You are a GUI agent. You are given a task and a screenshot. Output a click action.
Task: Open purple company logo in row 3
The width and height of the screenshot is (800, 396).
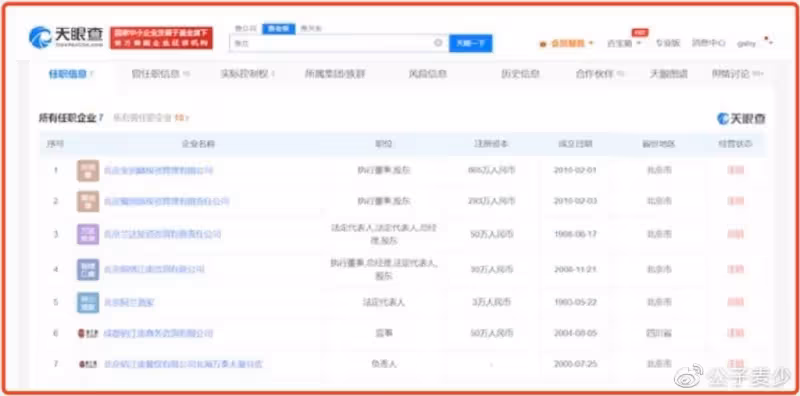coord(88,234)
